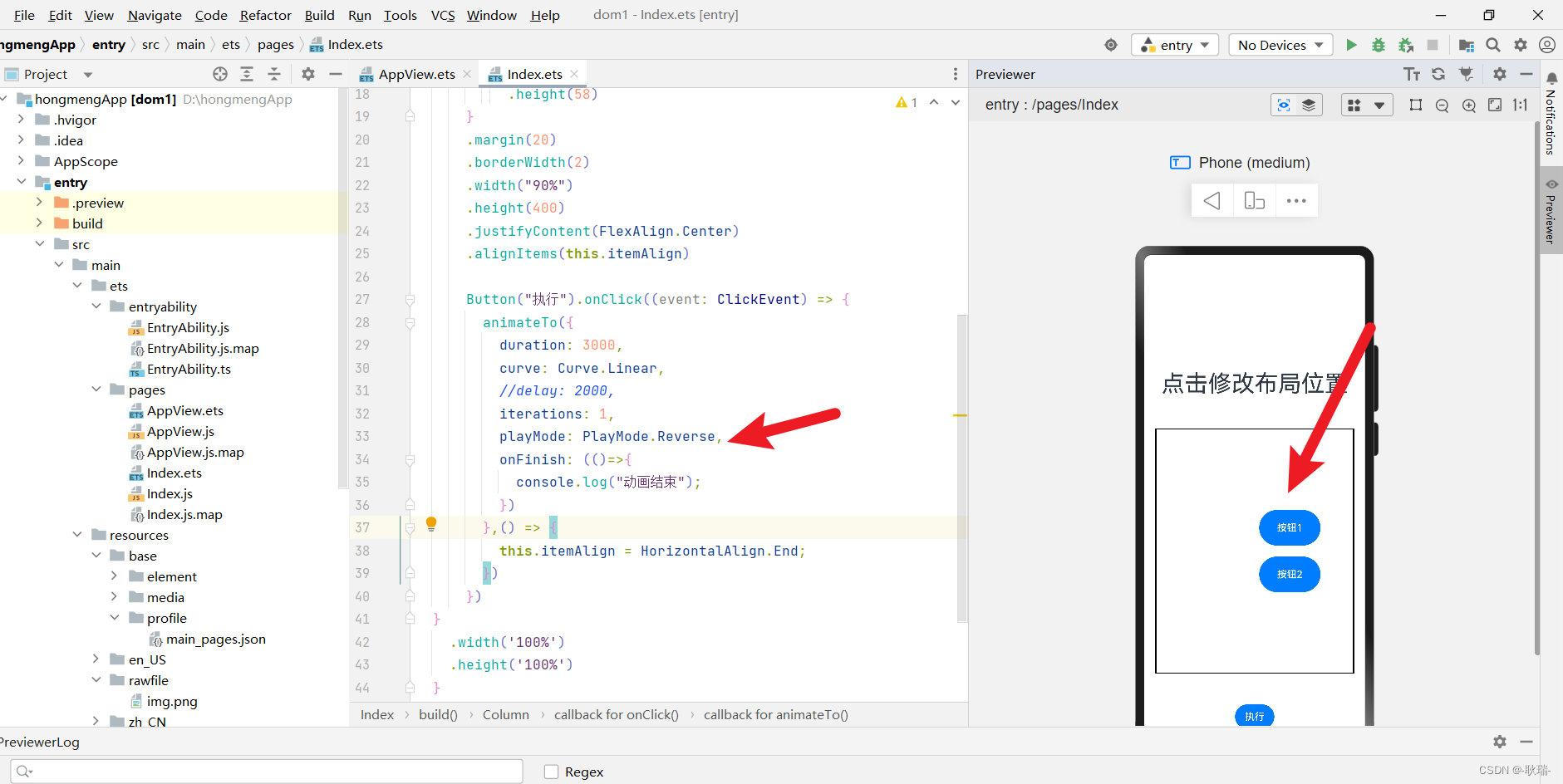Click 'callback for onClick()' breadcrumb
Viewport: 1563px width, 784px height.
tap(616, 715)
